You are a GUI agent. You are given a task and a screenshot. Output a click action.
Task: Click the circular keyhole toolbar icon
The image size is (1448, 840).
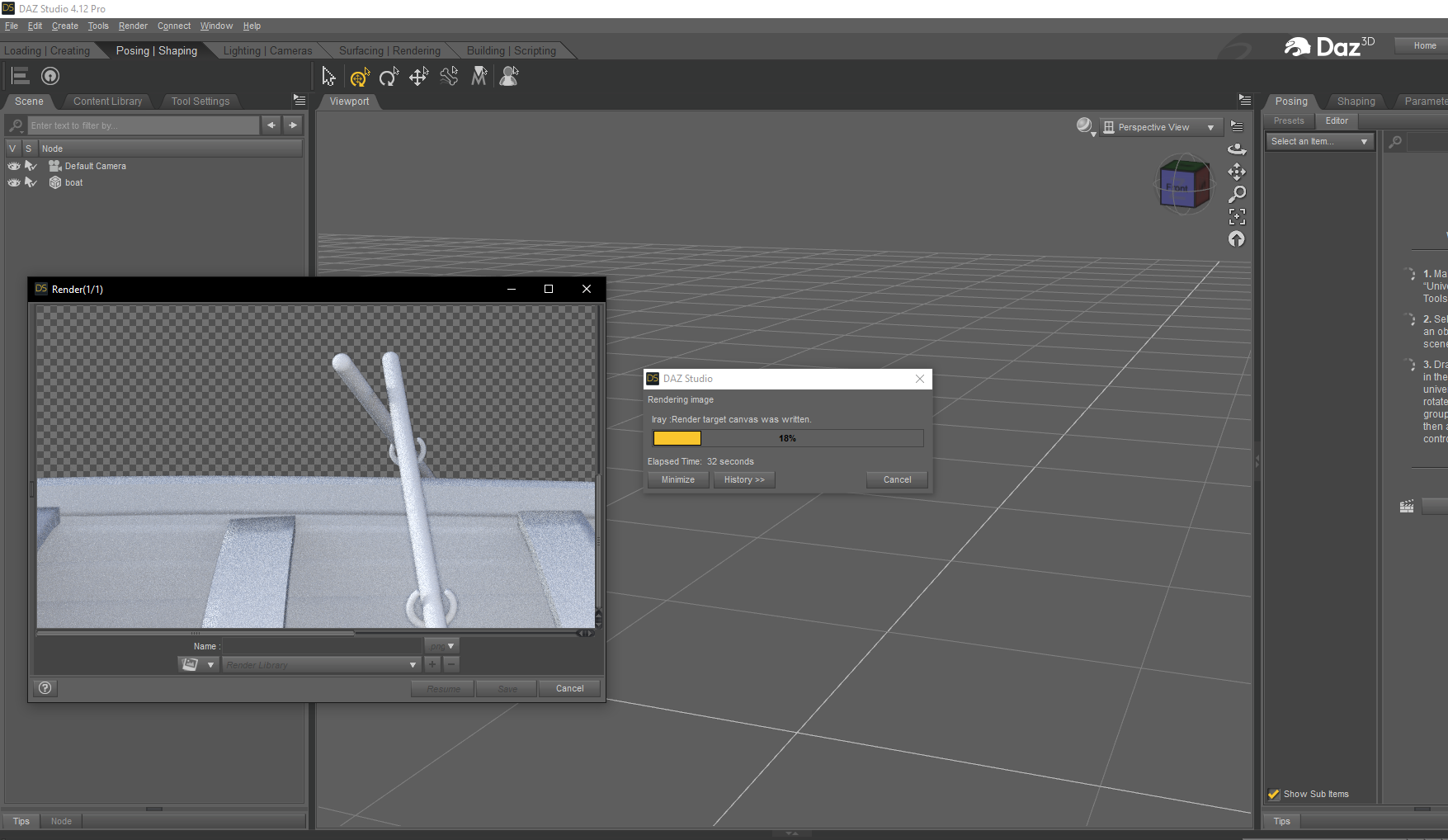50,77
